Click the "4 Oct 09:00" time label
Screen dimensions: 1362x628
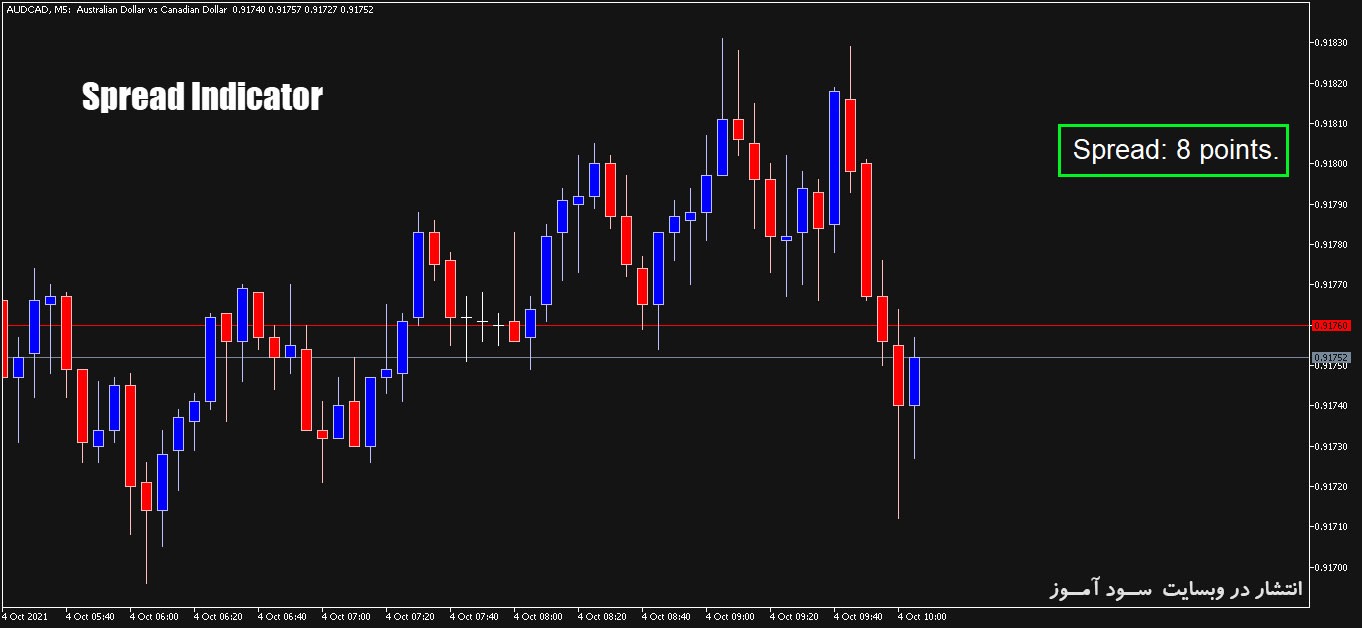coord(732,617)
